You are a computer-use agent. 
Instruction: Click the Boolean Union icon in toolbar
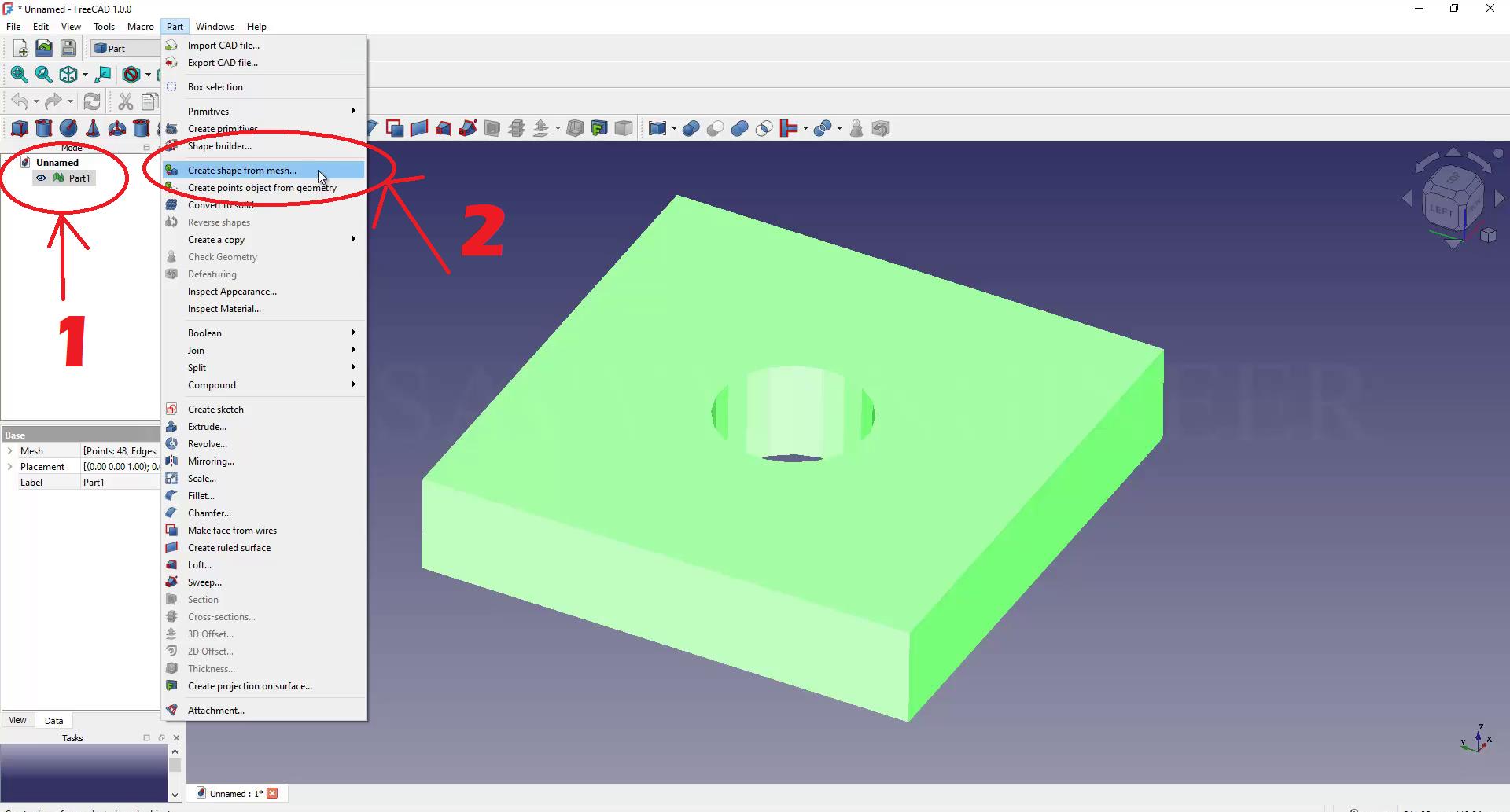point(739,128)
